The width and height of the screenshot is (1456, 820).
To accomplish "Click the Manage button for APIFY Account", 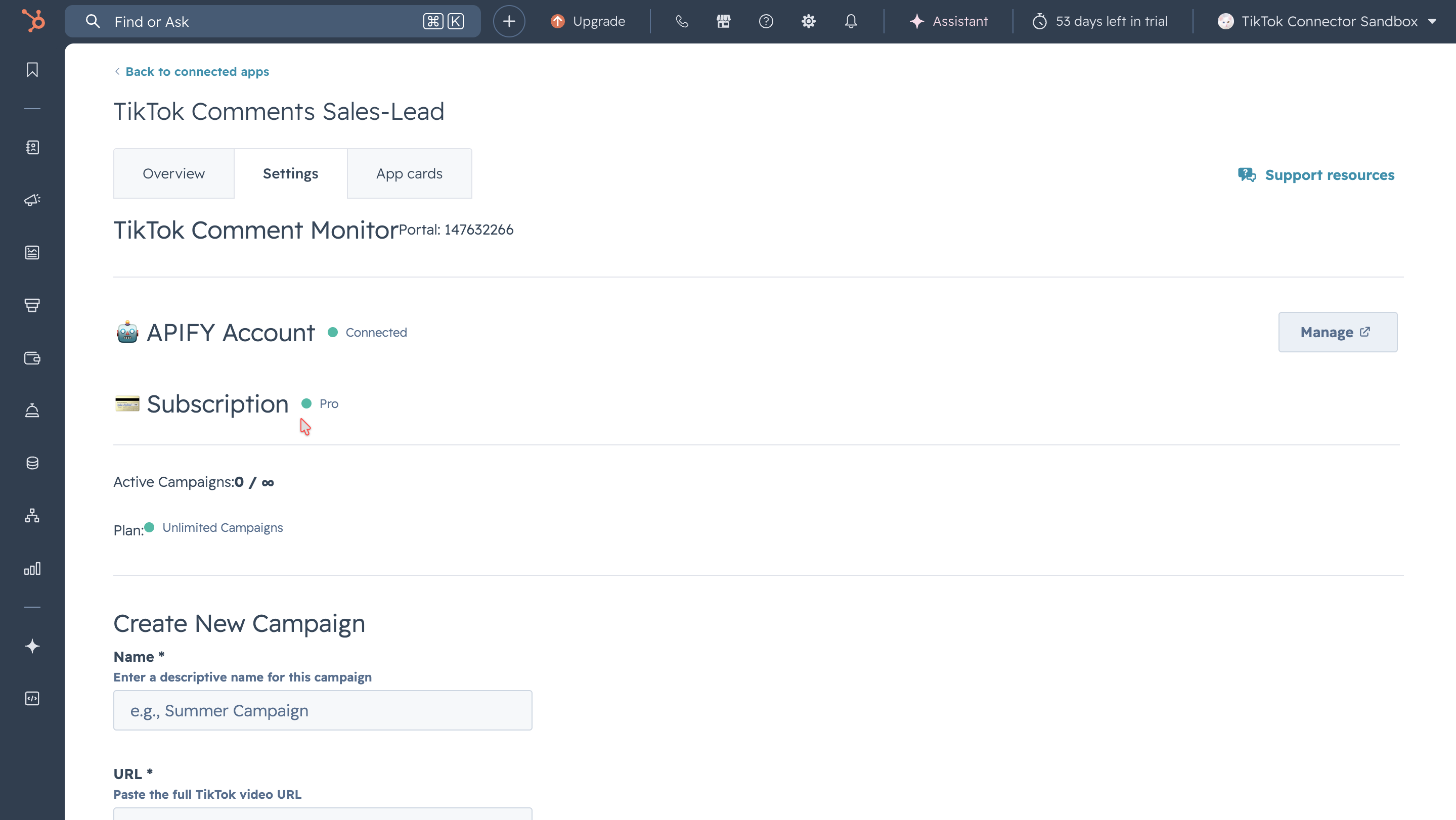I will 1337,332.
